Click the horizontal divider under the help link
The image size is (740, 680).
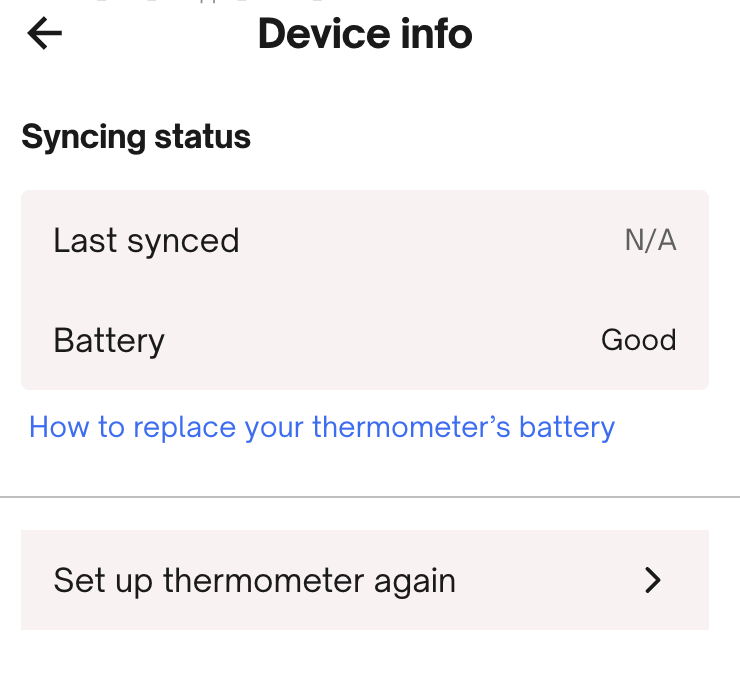click(370, 496)
